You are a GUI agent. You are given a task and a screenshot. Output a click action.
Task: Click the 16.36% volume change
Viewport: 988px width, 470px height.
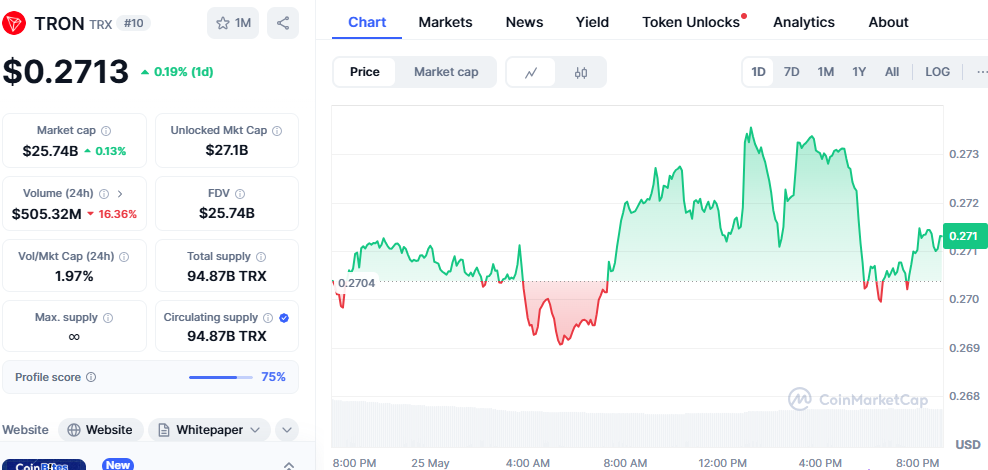point(117,214)
